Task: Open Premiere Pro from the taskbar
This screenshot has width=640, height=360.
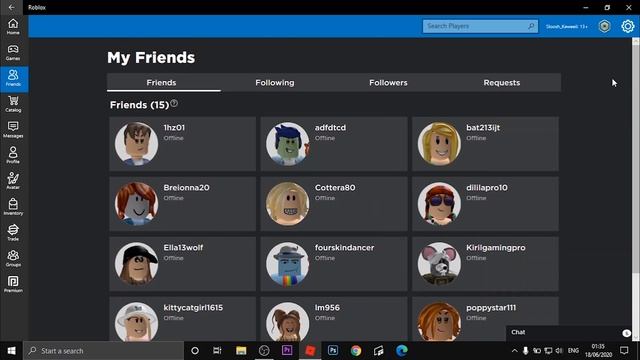Action: pyautogui.click(x=287, y=350)
